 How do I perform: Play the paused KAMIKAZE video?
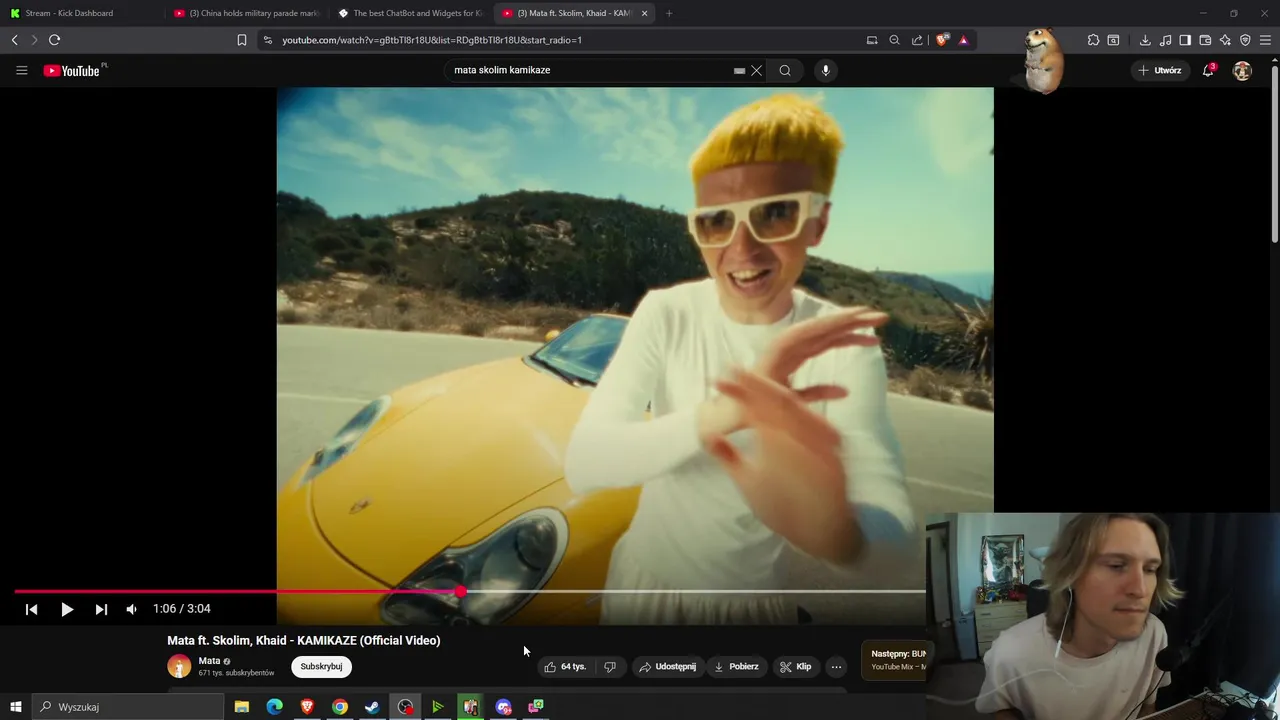[66, 609]
